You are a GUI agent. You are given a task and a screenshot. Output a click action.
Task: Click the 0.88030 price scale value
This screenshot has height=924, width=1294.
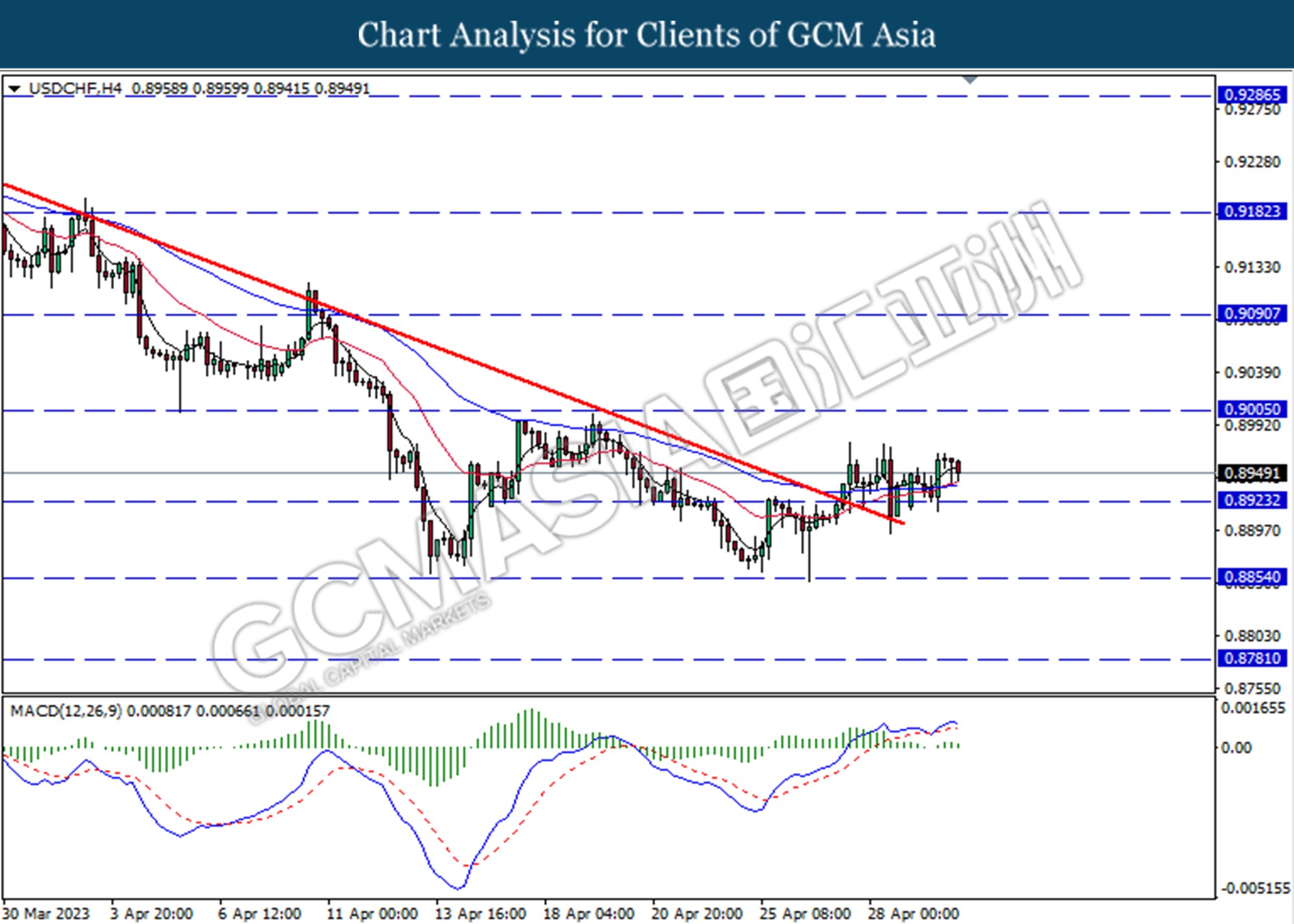click(1253, 636)
